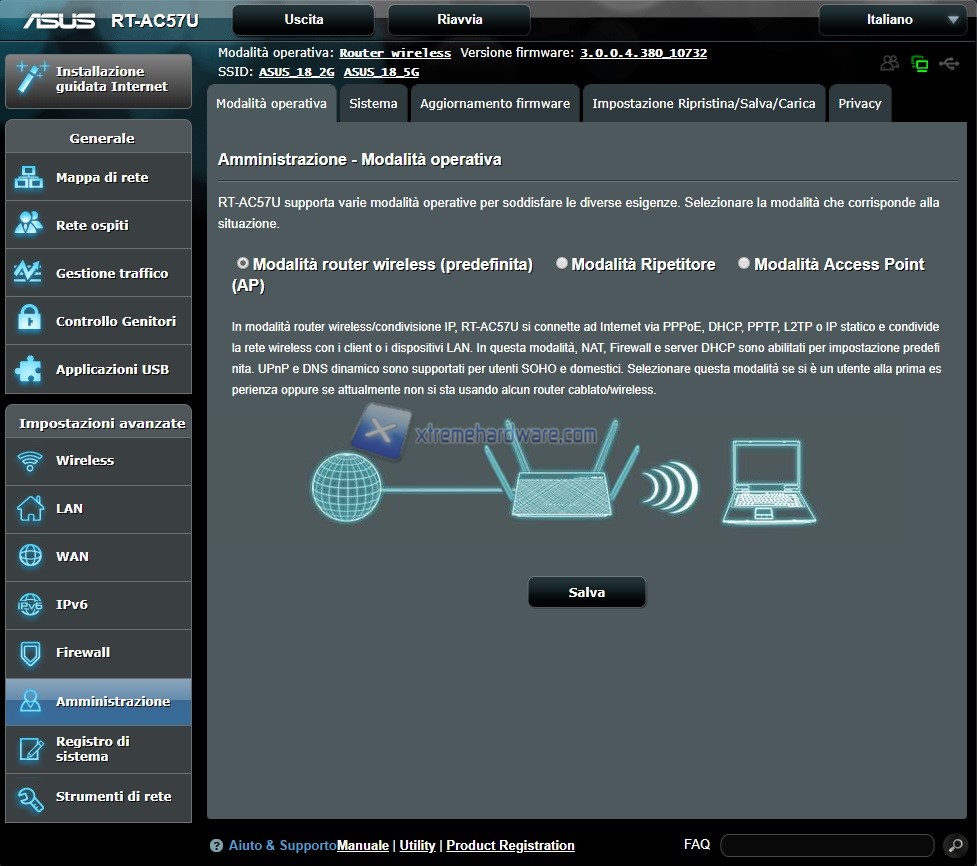The image size is (977, 866).
Task: Select Modalità router wireless radio button
Action: 242,264
